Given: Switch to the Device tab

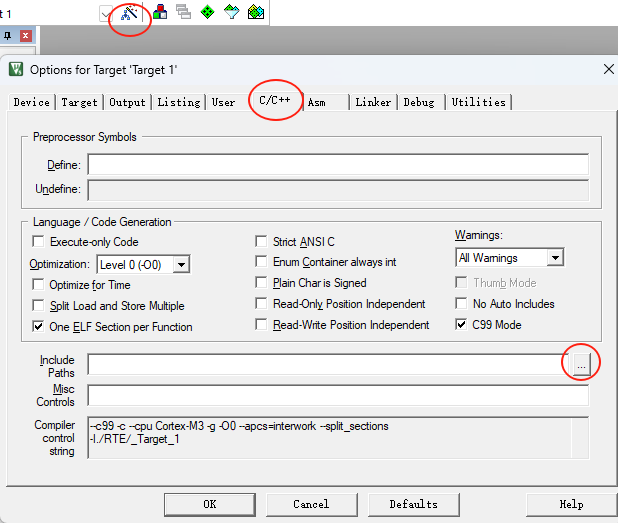Looking at the screenshot, I should (x=32, y=102).
